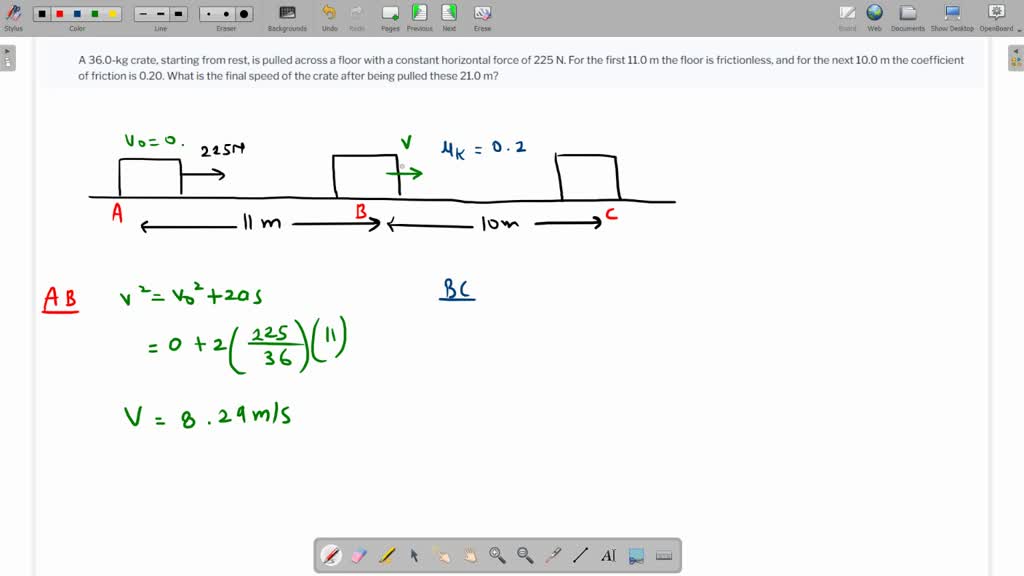
Task: Open the on-screen virtual keyboard
Action: 665,555
